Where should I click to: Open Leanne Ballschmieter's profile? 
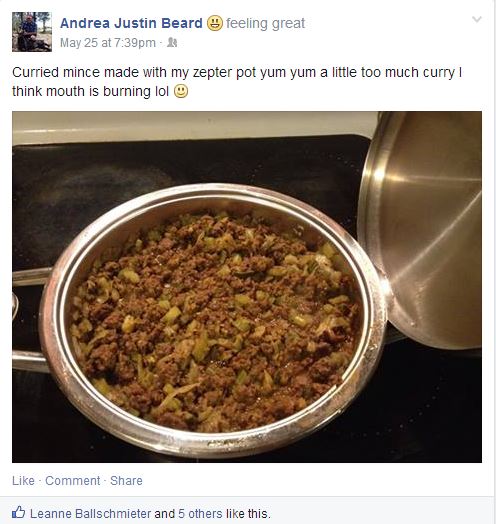click(91, 514)
